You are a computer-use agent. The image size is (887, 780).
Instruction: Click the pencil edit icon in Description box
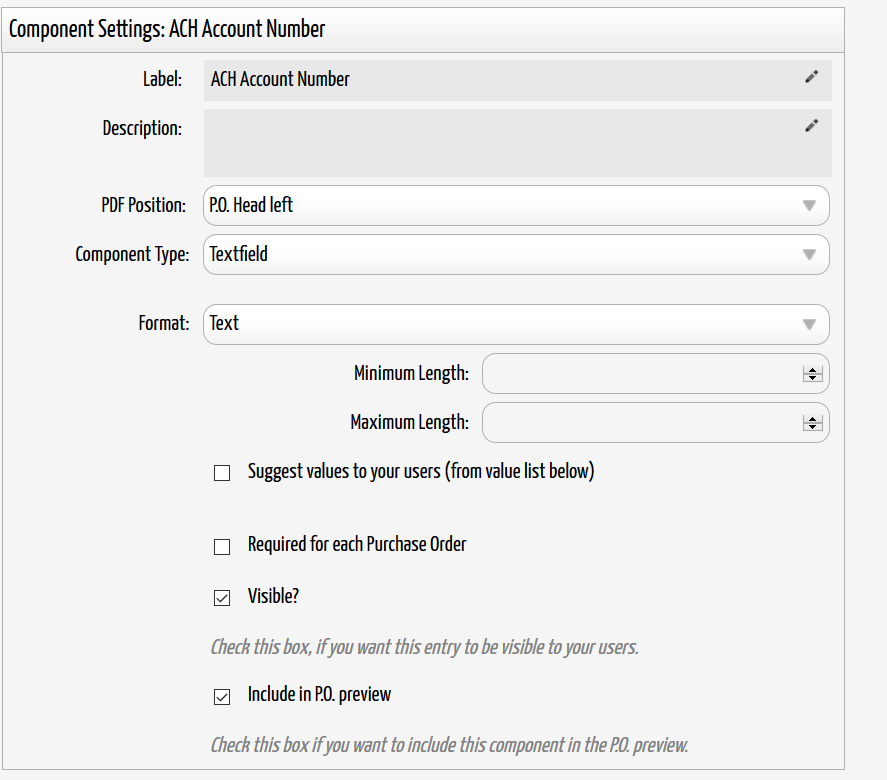[x=811, y=126]
